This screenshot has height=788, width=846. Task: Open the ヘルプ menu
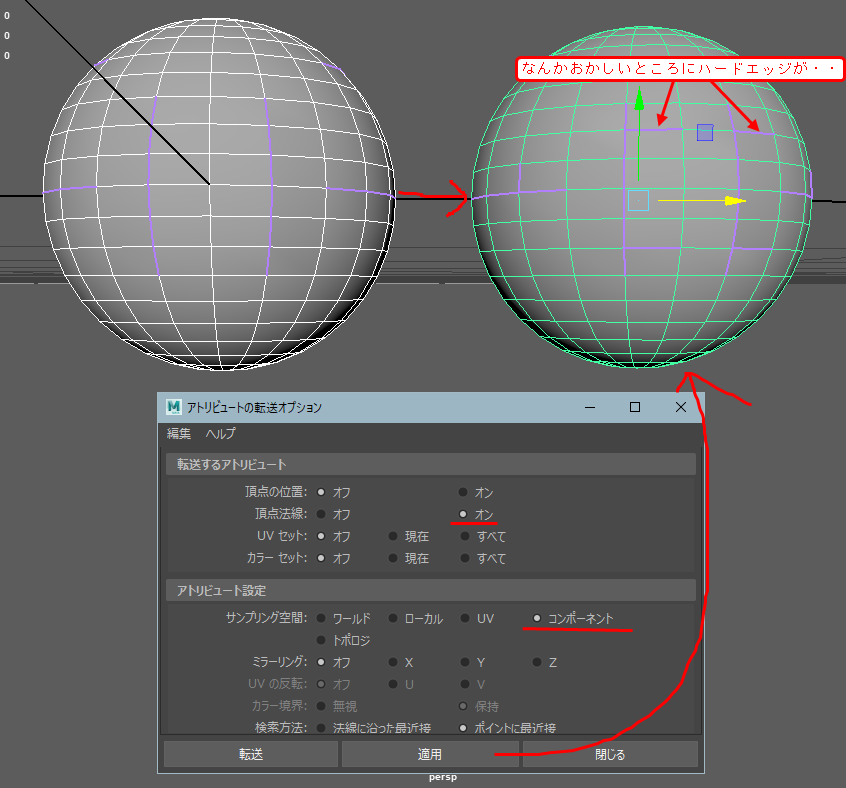[x=220, y=433]
